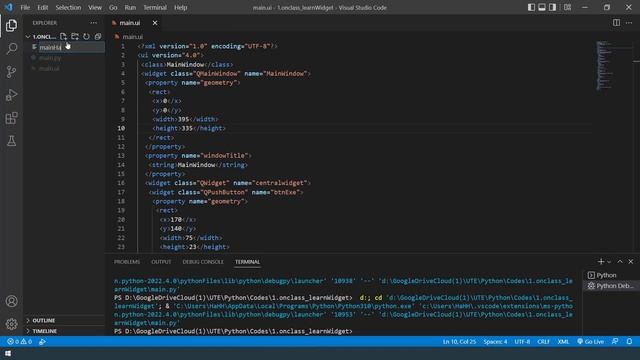
Task: Open main.py in the Explorer tree
Action: pos(50,58)
